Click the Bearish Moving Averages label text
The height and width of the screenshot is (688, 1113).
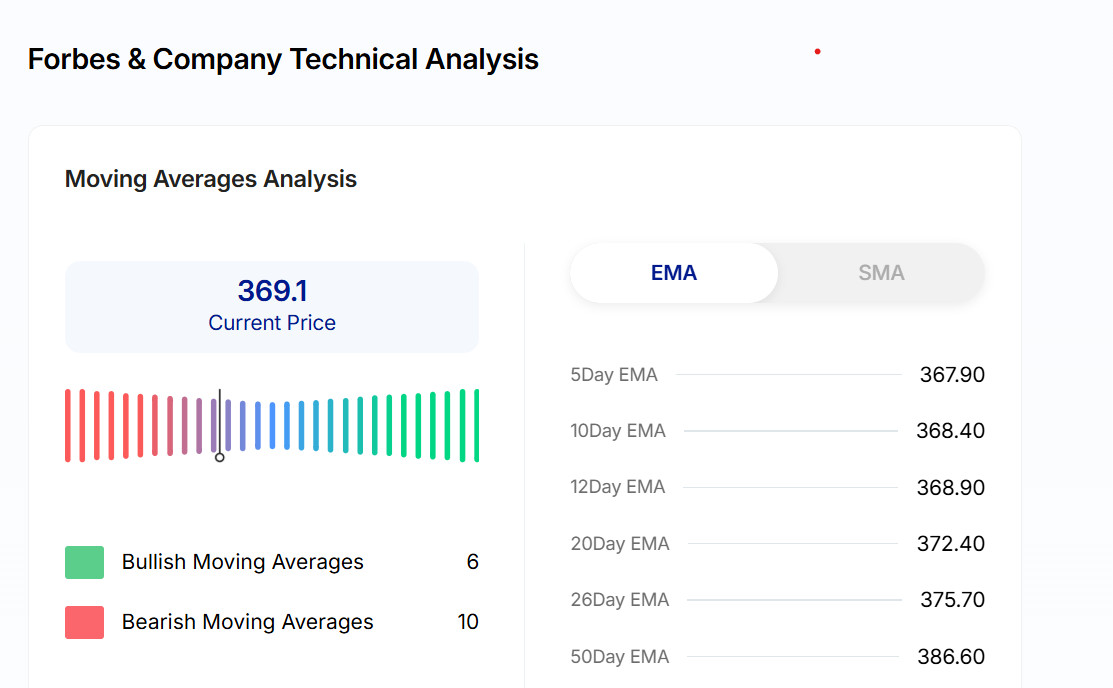click(247, 622)
